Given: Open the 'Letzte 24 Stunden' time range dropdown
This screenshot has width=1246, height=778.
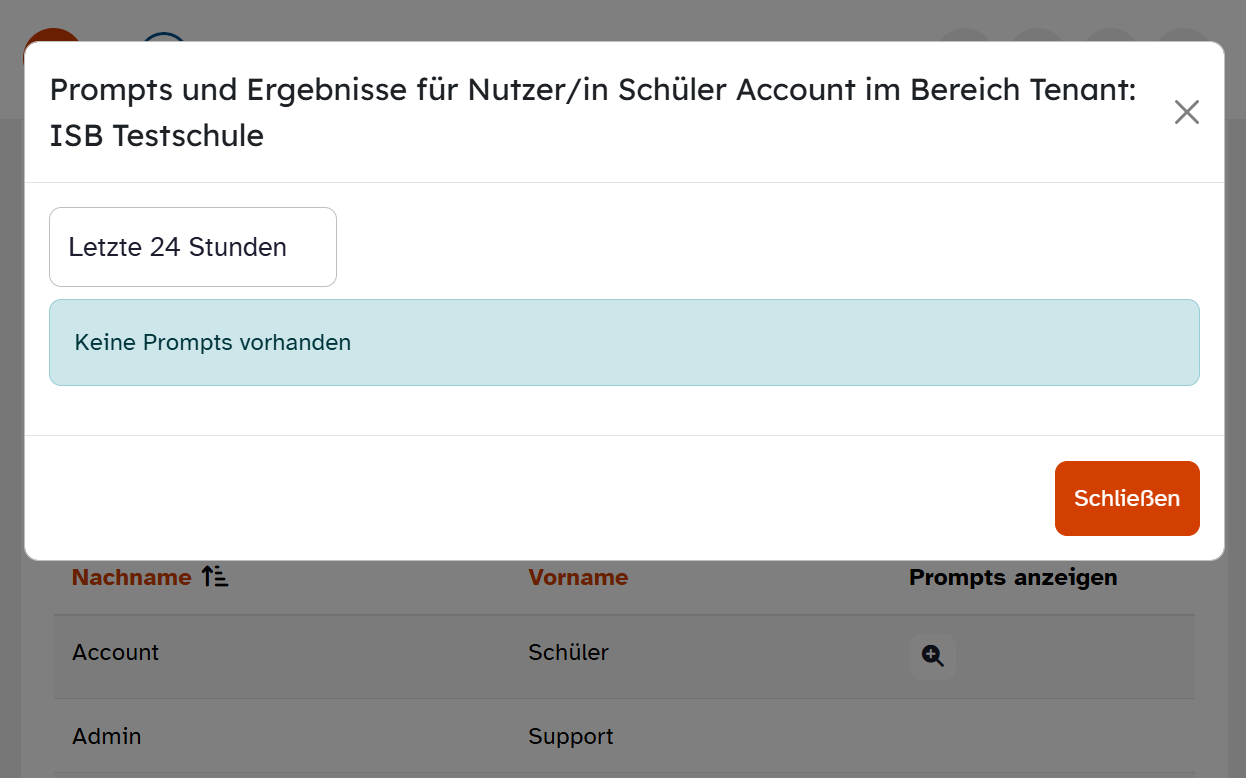Looking at the screenshot, I should 193,247.
